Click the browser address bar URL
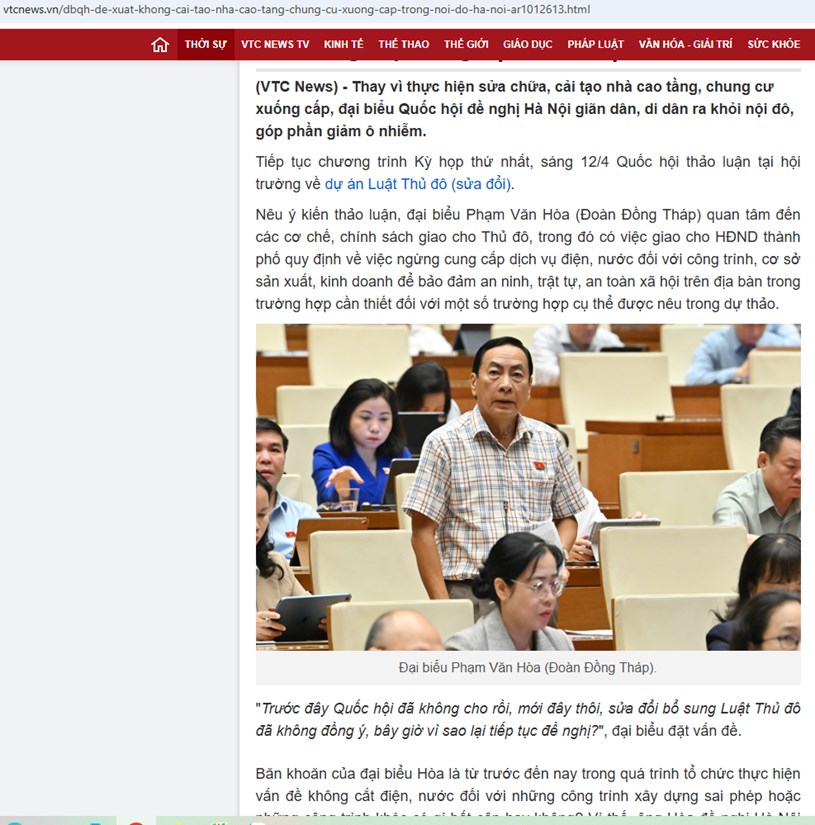Screen dimensions: 815x825 (x=300, y=10)
